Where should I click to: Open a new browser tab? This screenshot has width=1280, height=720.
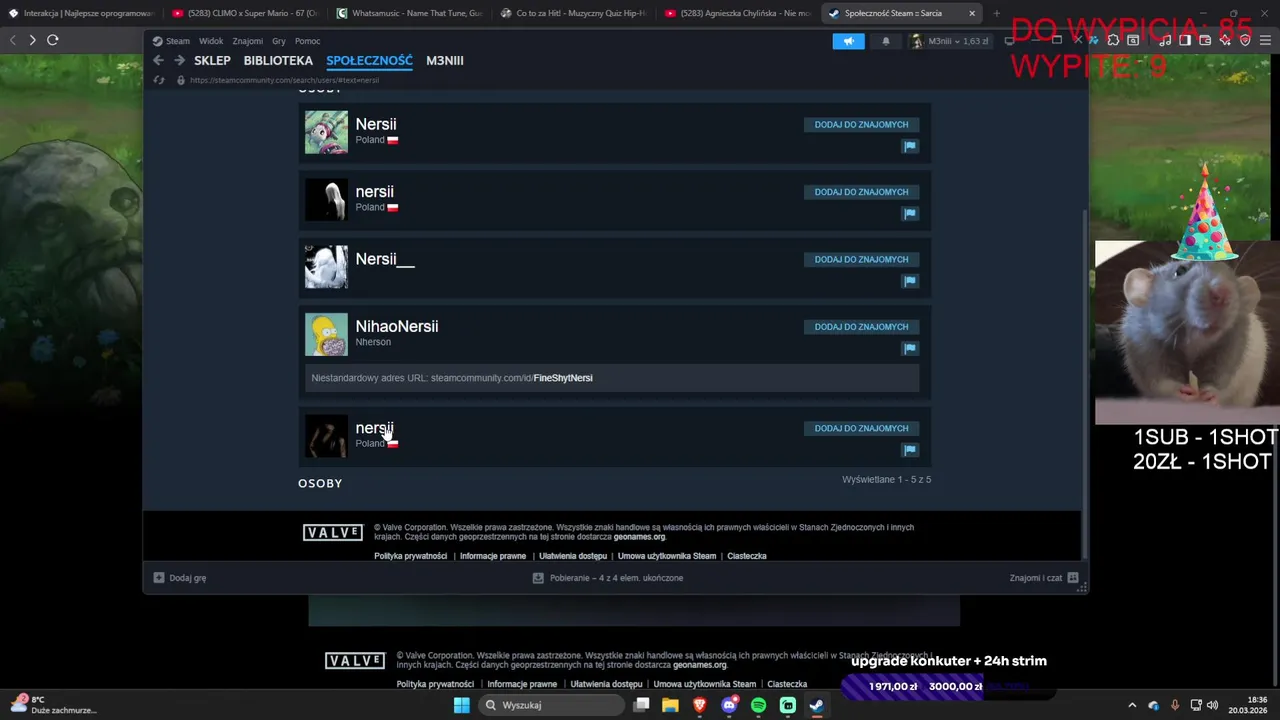996,13
